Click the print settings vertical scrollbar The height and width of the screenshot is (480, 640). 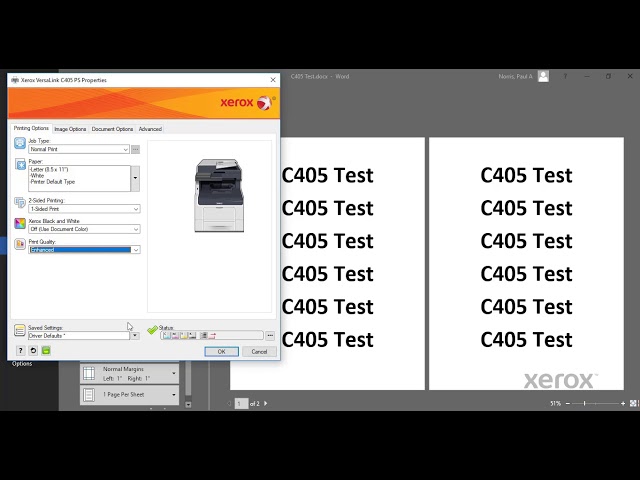[188, 378]
